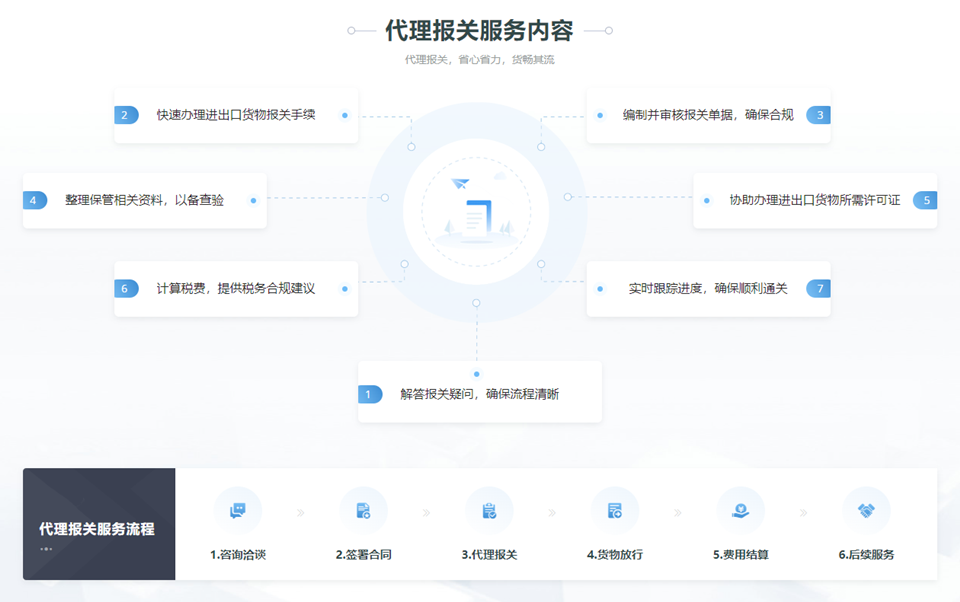The height and width of the screenshot is (602, 960).
Task: Click the 代理报关服务流程 dark panel
Action: [99, 524]
